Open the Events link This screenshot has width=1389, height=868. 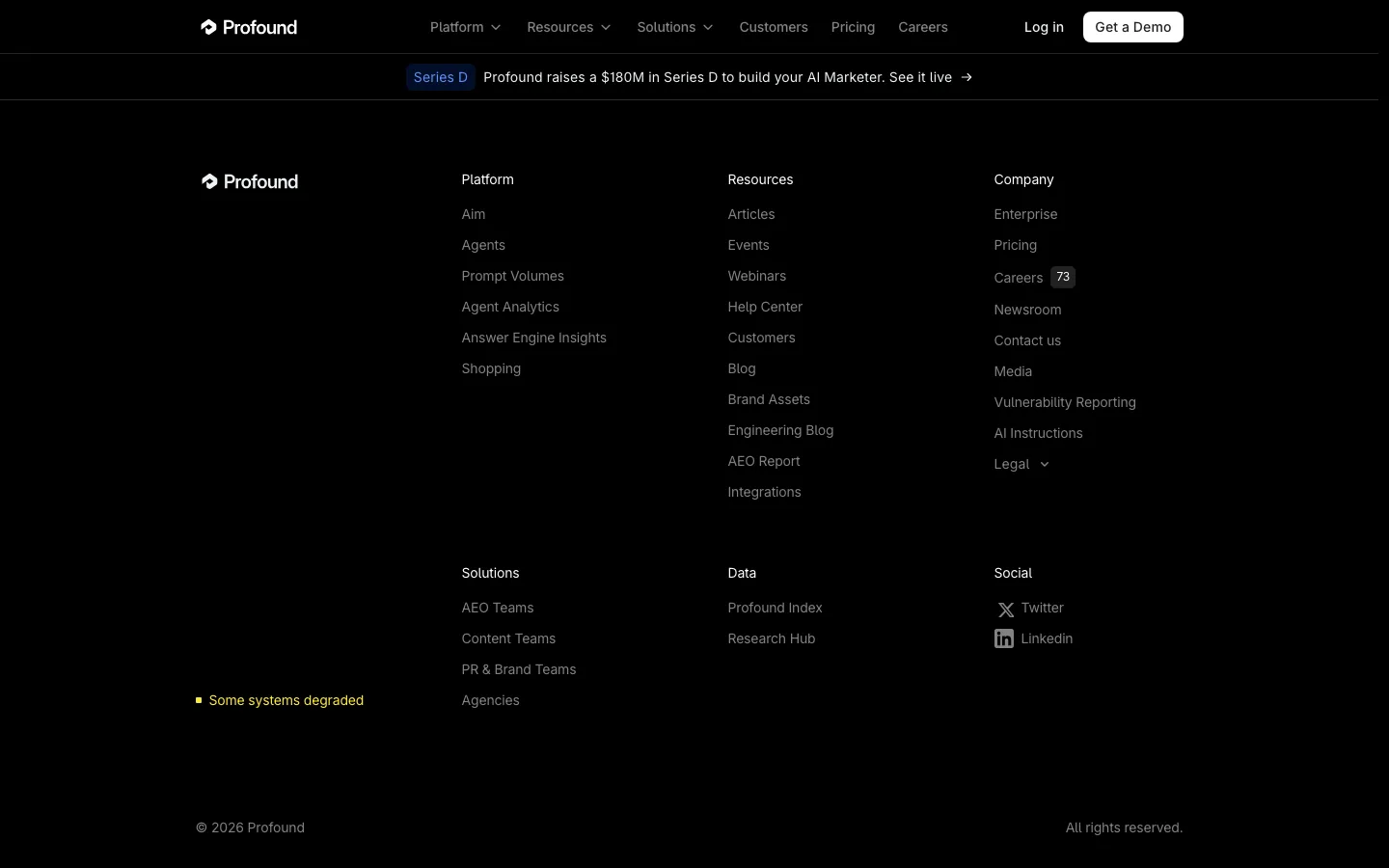tap(749, 245)
